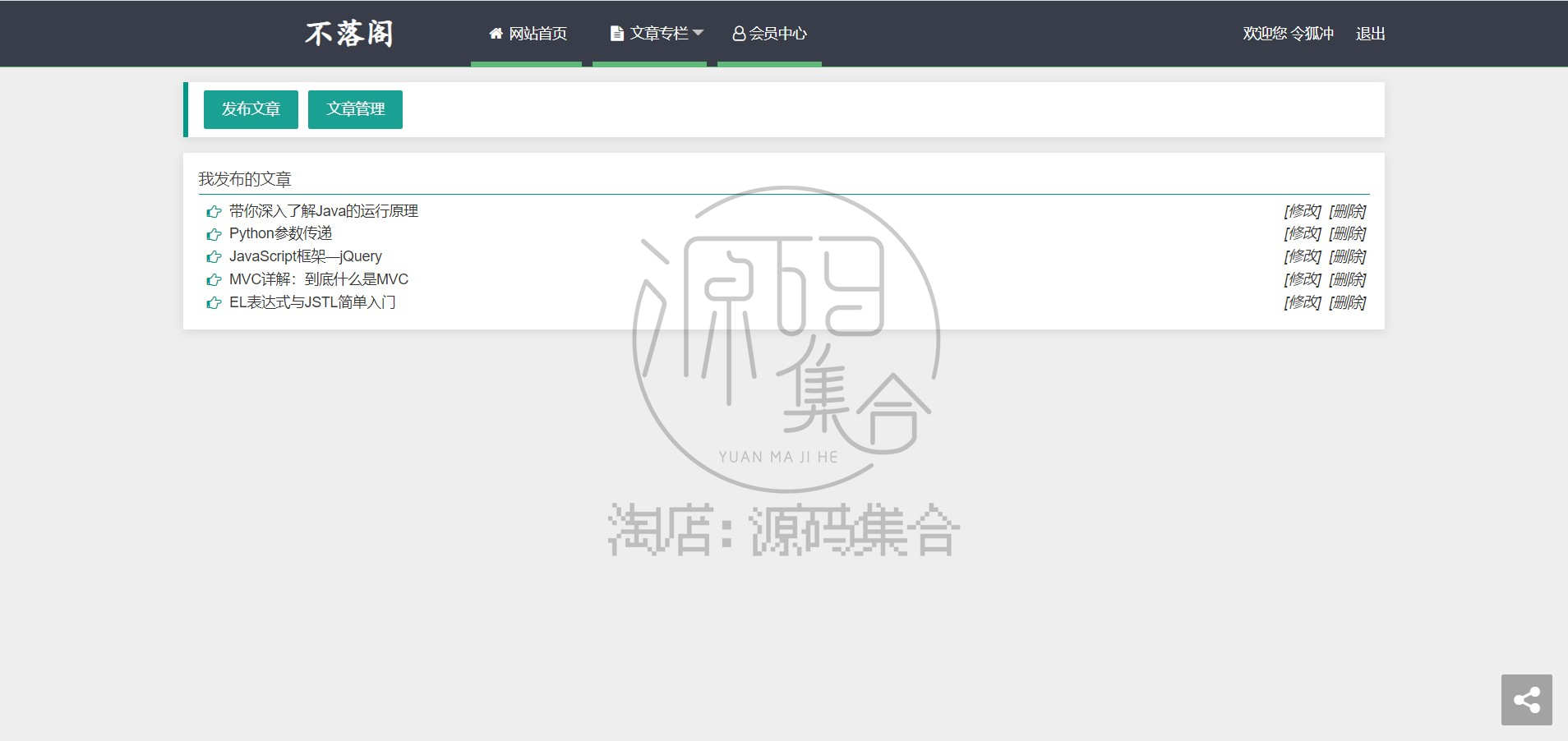Open the 网站首页 navigation item

click(x=527, y=34)
